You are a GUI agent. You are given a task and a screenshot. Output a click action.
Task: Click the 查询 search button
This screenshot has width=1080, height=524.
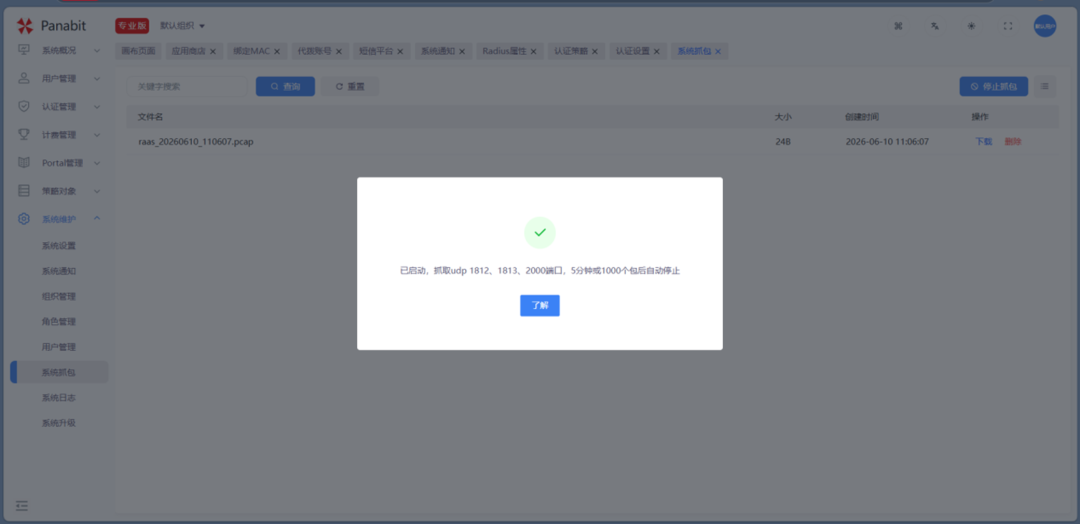pos(285,87)
